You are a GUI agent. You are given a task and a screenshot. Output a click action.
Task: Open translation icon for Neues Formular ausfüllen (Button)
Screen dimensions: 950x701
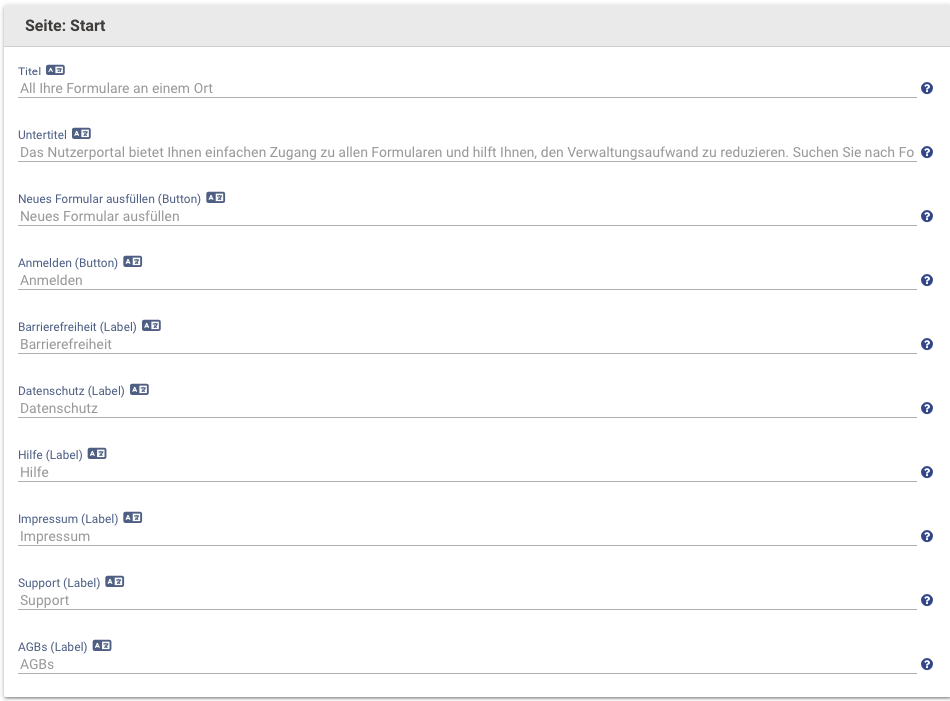216,198
